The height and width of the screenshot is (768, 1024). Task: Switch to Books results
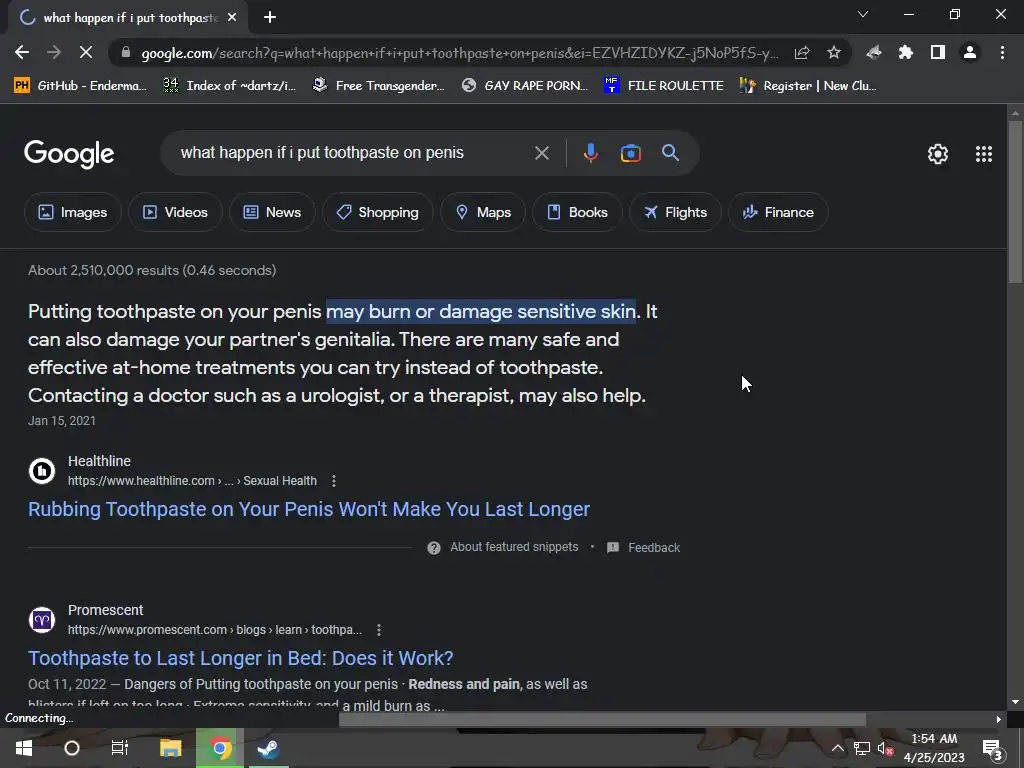tap(577, 212)
